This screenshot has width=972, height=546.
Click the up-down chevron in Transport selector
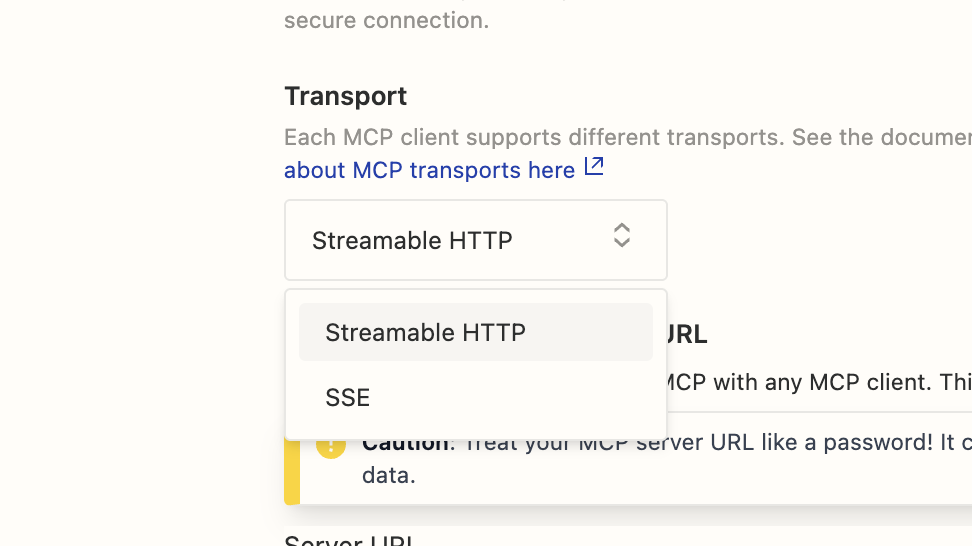622,236
